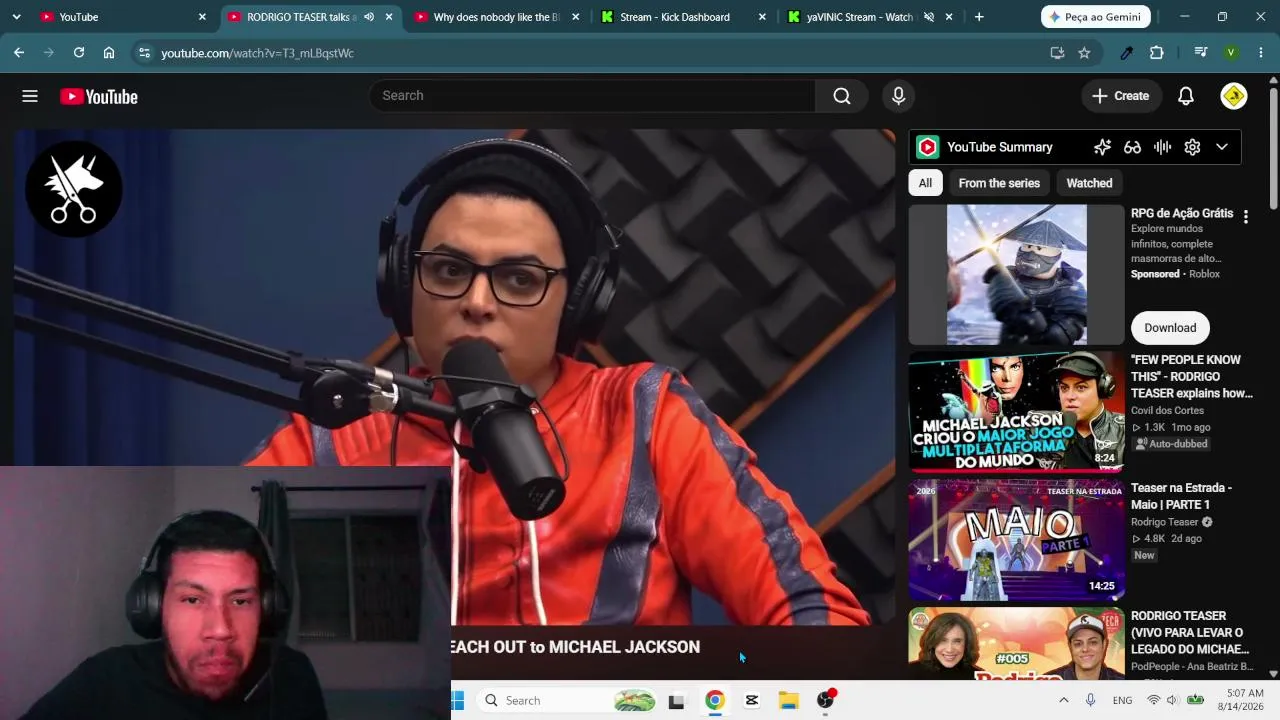Screen dimensions: 1280x720
Task: Open 'FEW PEOPLE KNOW THIS' video title
Action: [x=1191, y=376]
